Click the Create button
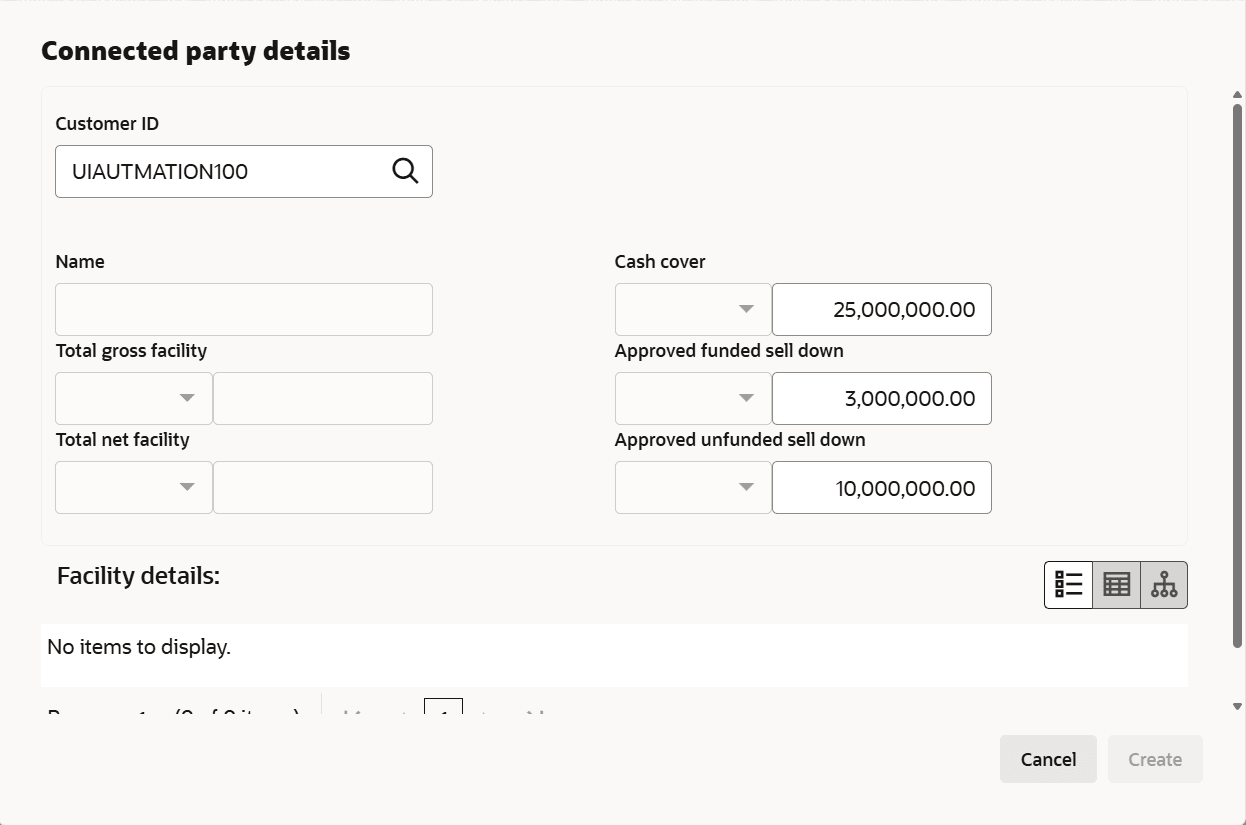This screenshot has height=825, width=1246. [1155, 759]
